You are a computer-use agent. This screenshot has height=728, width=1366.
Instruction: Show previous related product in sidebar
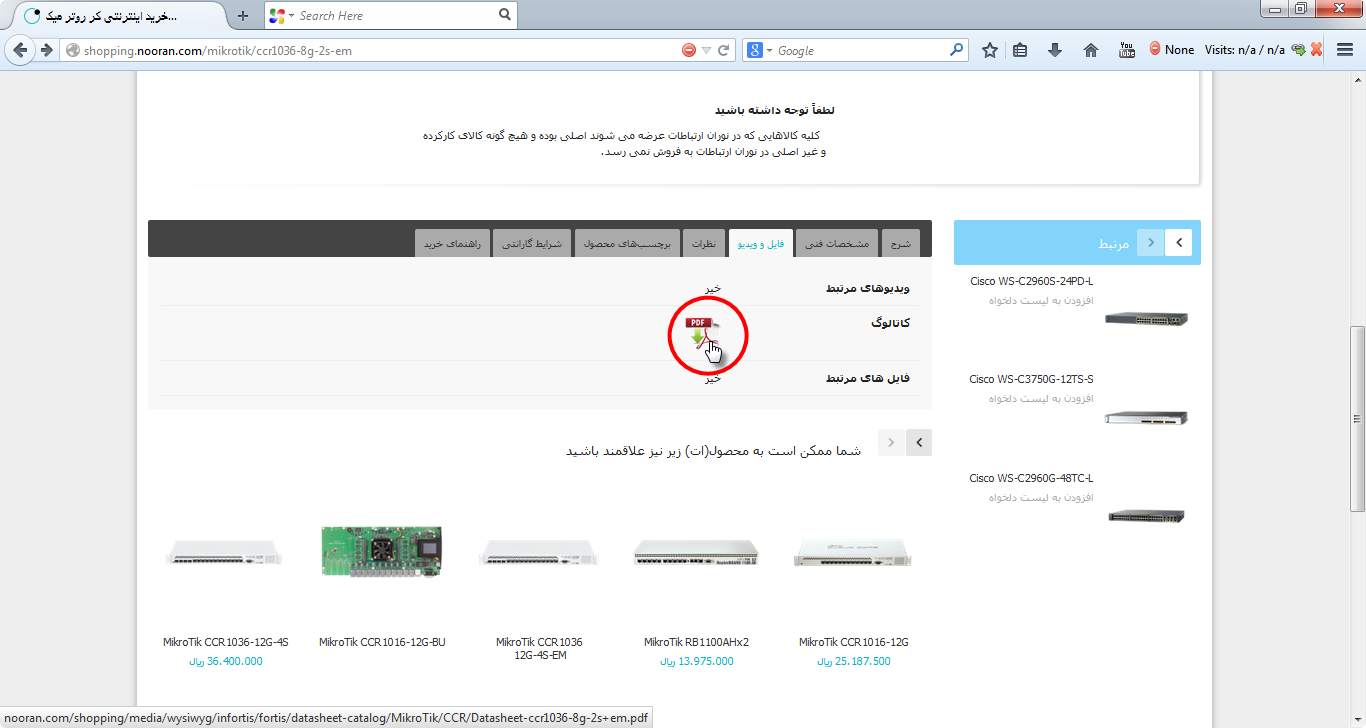pyautogui.click(x=1151, y=242)
